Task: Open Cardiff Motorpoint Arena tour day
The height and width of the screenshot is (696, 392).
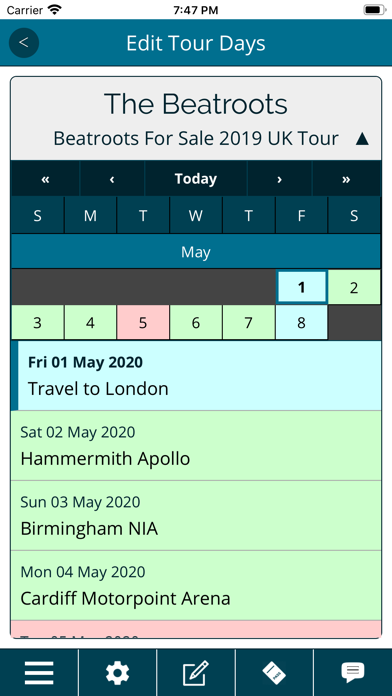Action: [x=196, y=586]
